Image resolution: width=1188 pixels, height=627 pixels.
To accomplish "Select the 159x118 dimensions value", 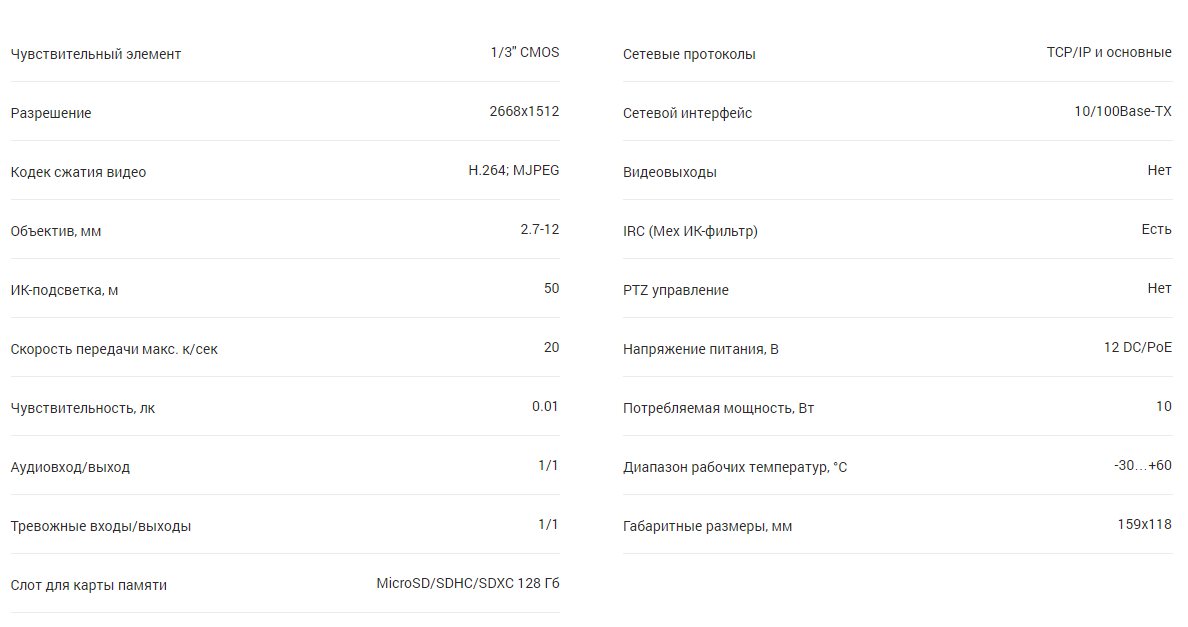I will (1145, 525).
